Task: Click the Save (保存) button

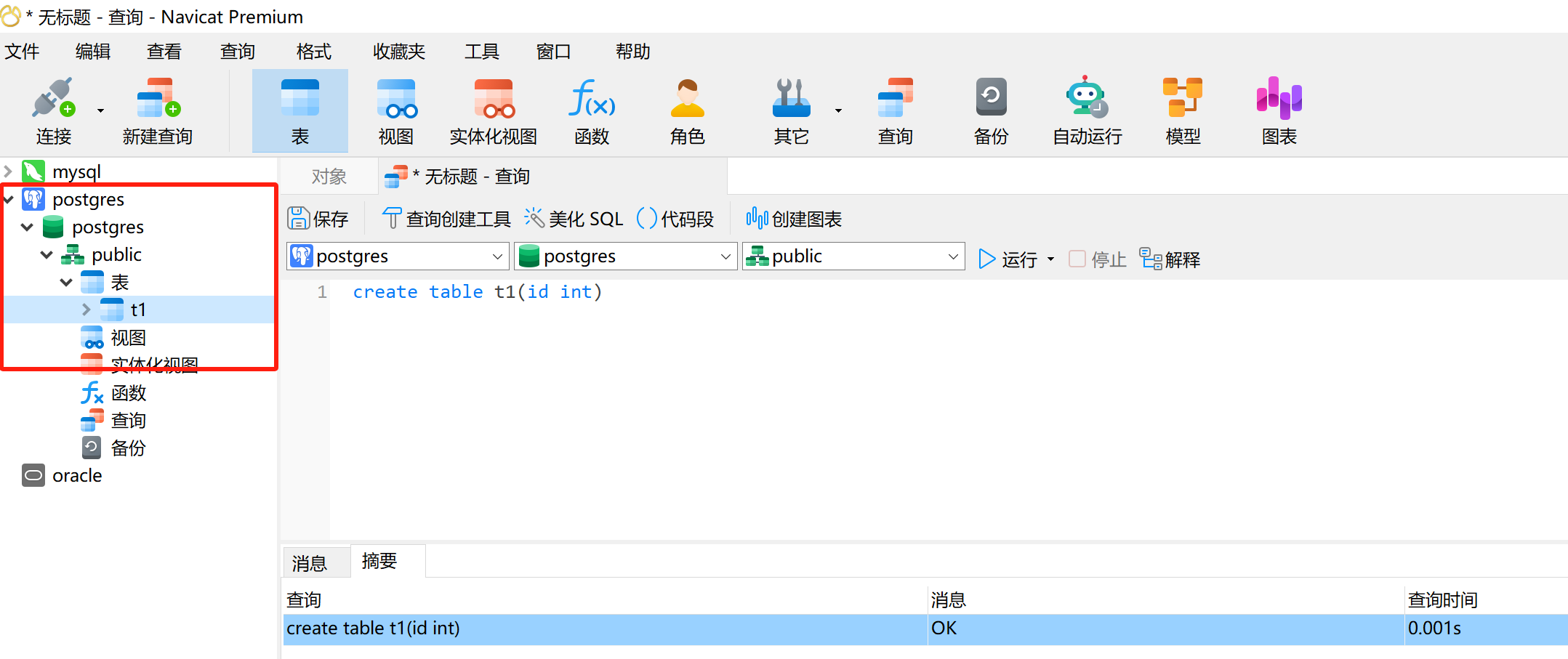Action: coord(318,219)
